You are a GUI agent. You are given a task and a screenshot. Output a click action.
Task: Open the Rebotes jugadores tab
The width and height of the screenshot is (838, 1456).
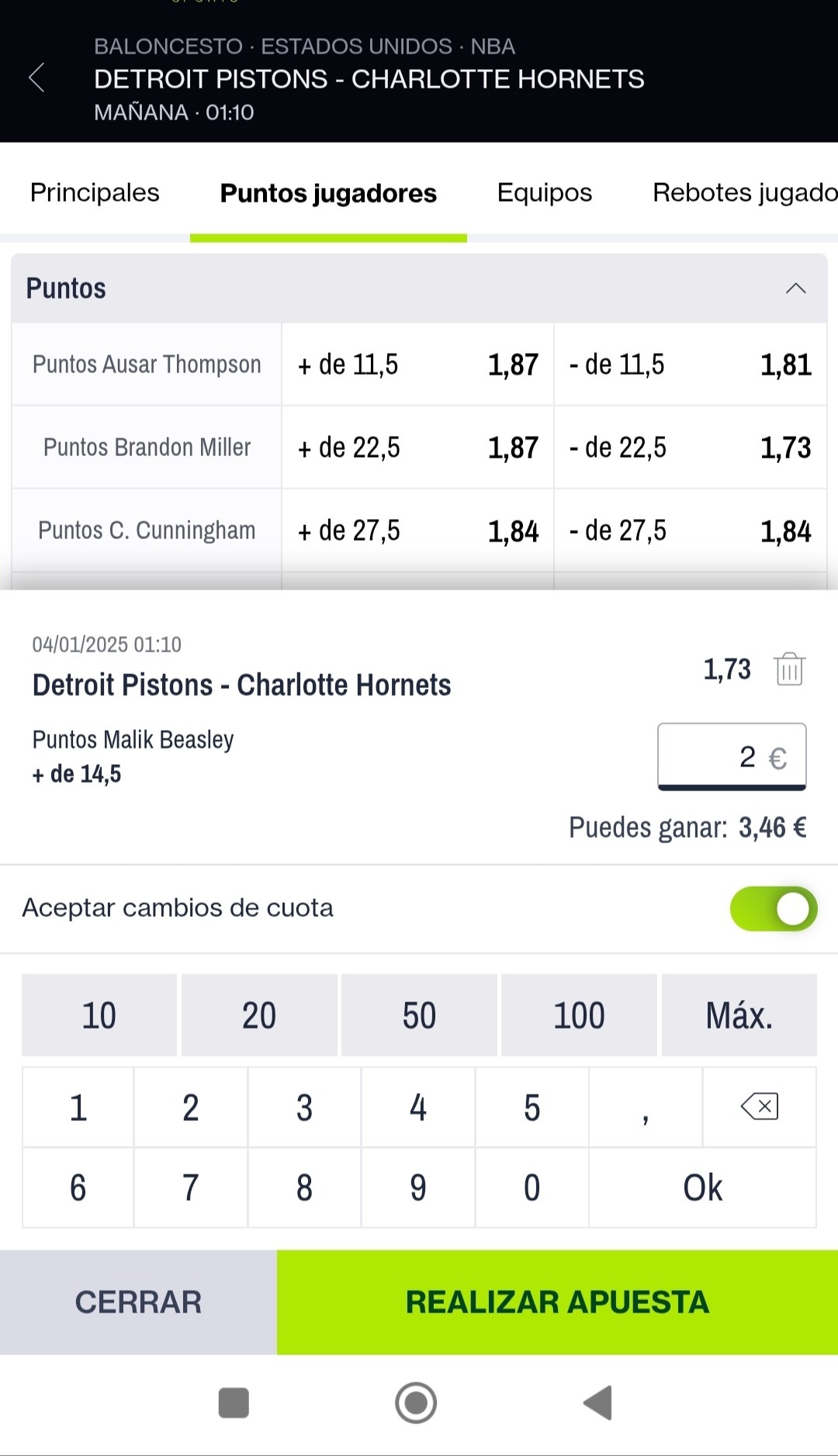(745, 192)
